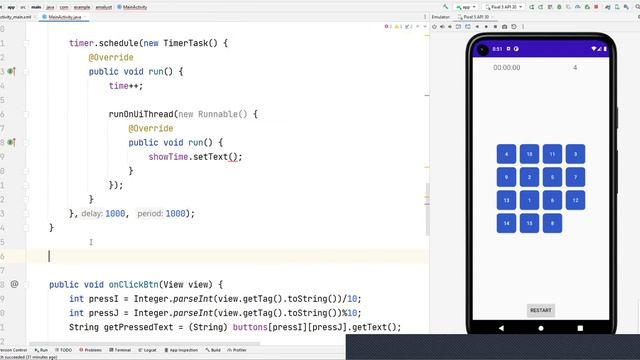This screenshot has height=360, width=640.
Task: Open the Logcat tool window
Action: tap(147, 350)
